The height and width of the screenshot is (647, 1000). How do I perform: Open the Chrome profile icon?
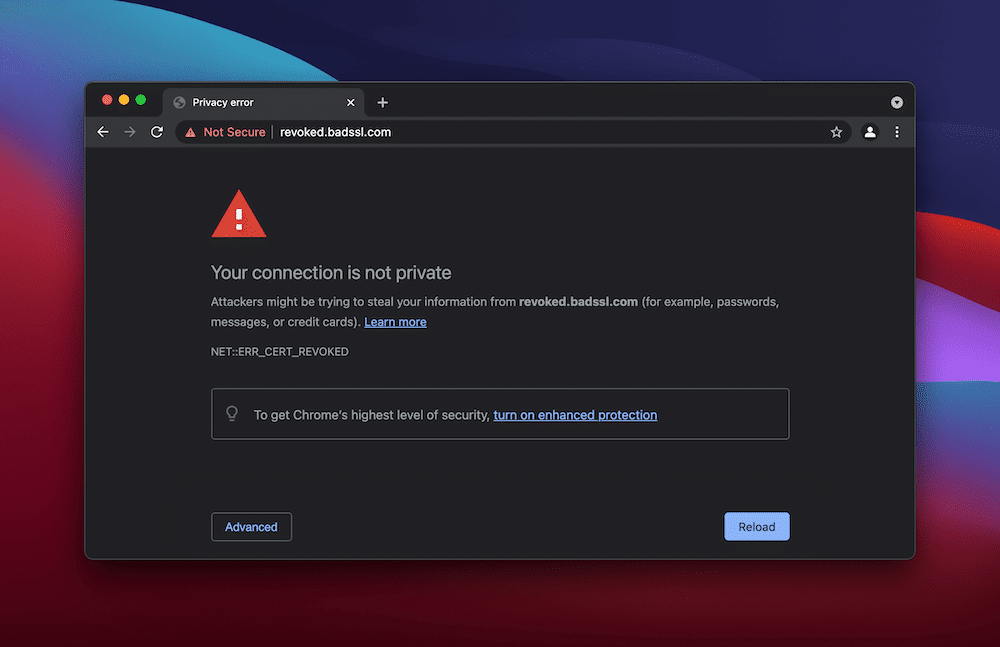click(869, 131)
